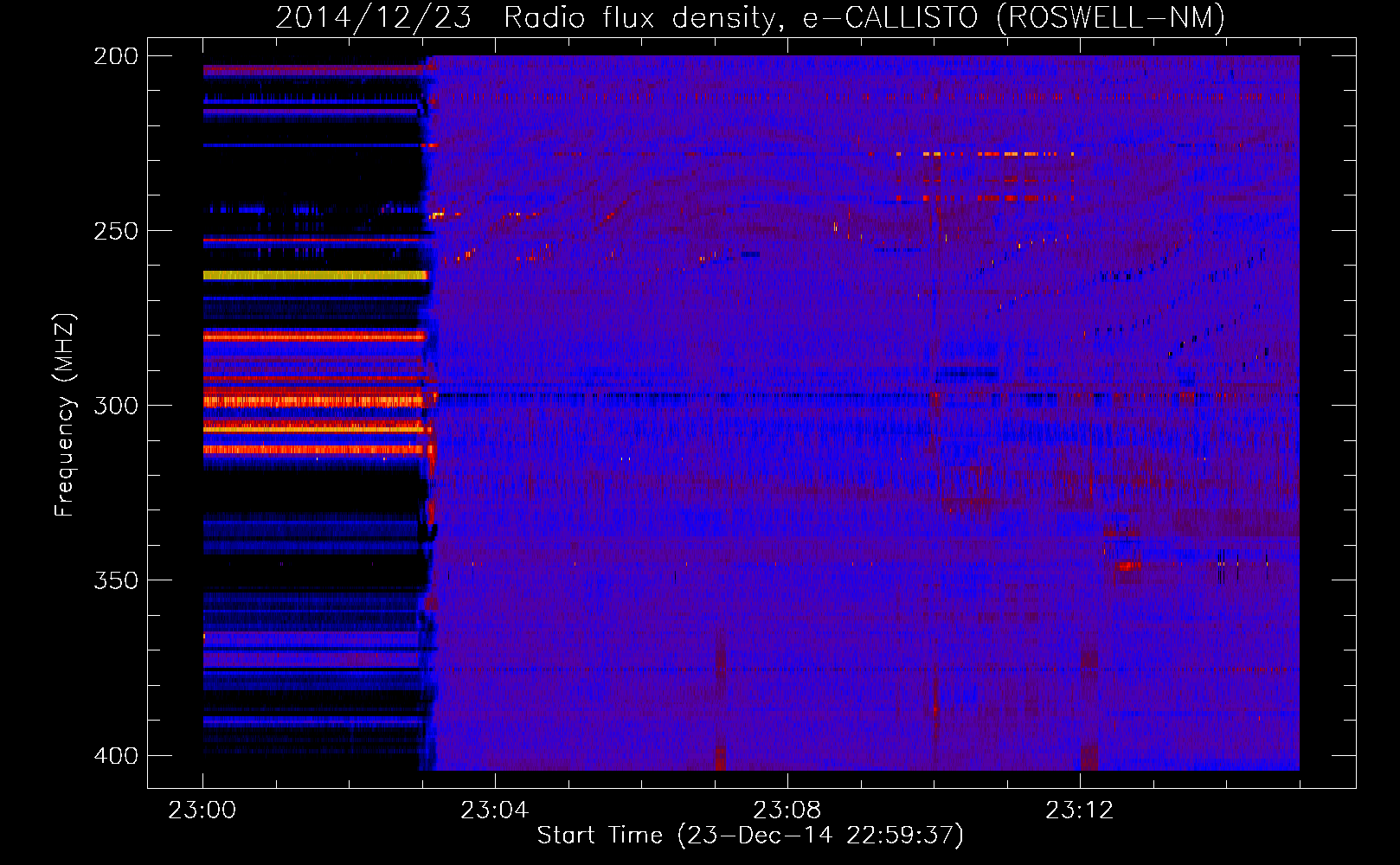Click the plot title "2014/12/23 Radio flux density, e-CALLISTO (ROSWELL-NM)"
This screenshot has height=865, width=1400.
coord(750,17)
